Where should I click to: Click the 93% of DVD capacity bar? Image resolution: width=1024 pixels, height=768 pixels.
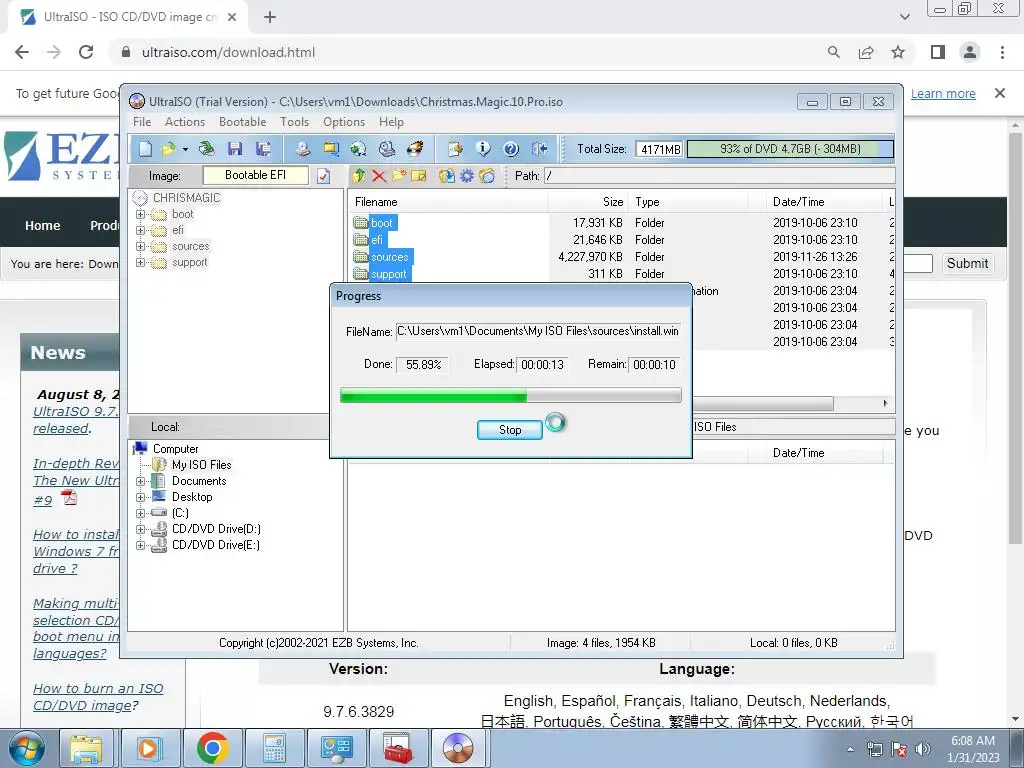[x=790, y=149]
